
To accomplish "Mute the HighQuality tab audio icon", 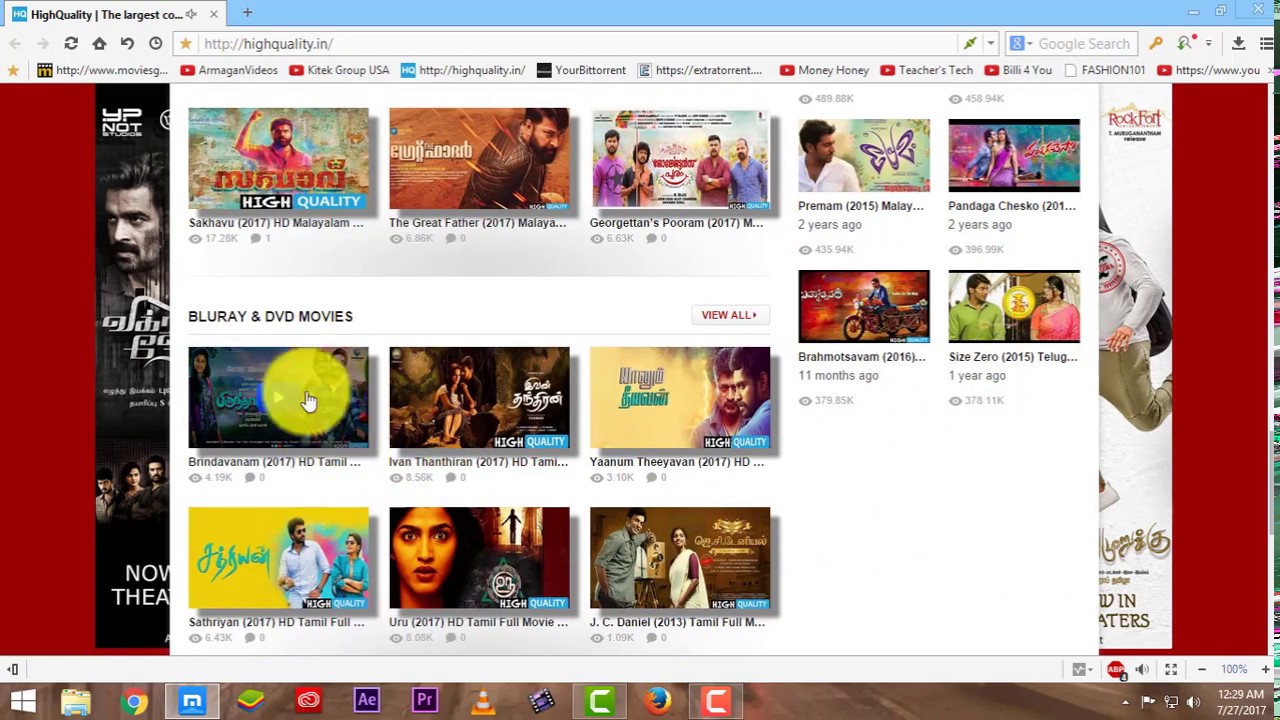I will coord(191,14).
